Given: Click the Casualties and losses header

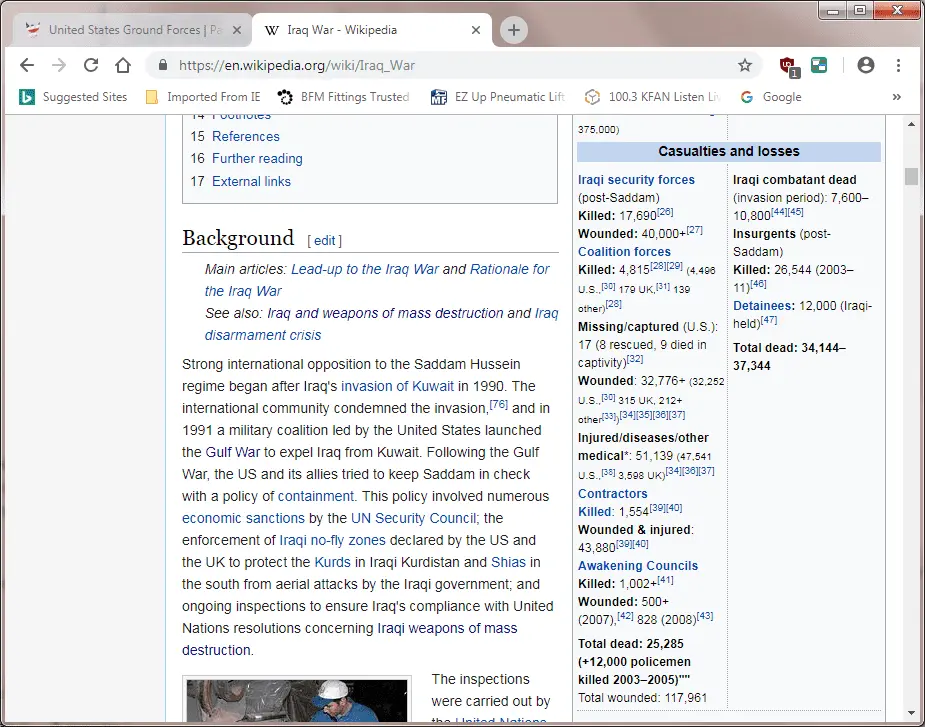Looking at the screenshot, I should pos(729,152).
